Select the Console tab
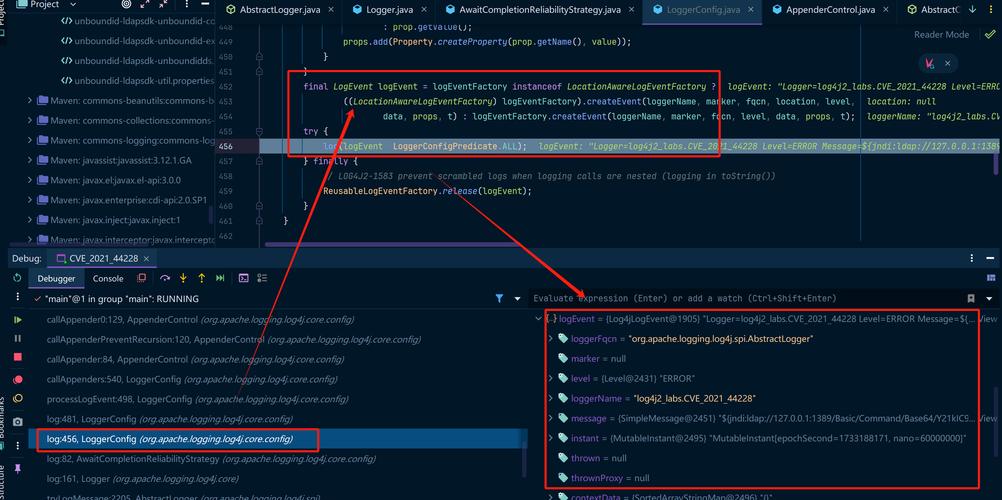Screen dimensions: 1002x500 [x=108, y=278]
